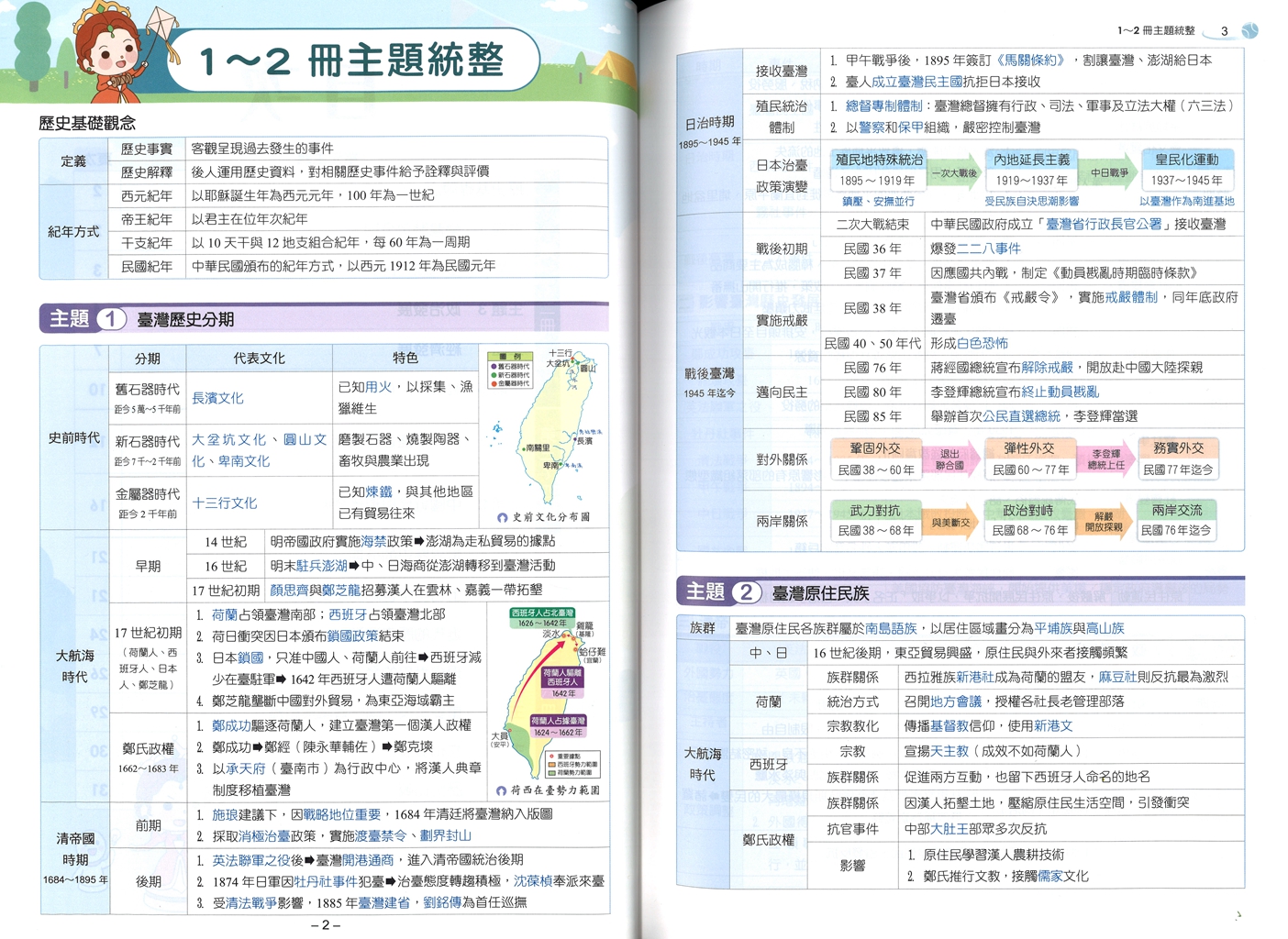
Task: Click the blue name '劉銘傳'
Action: tap(442, 903)
